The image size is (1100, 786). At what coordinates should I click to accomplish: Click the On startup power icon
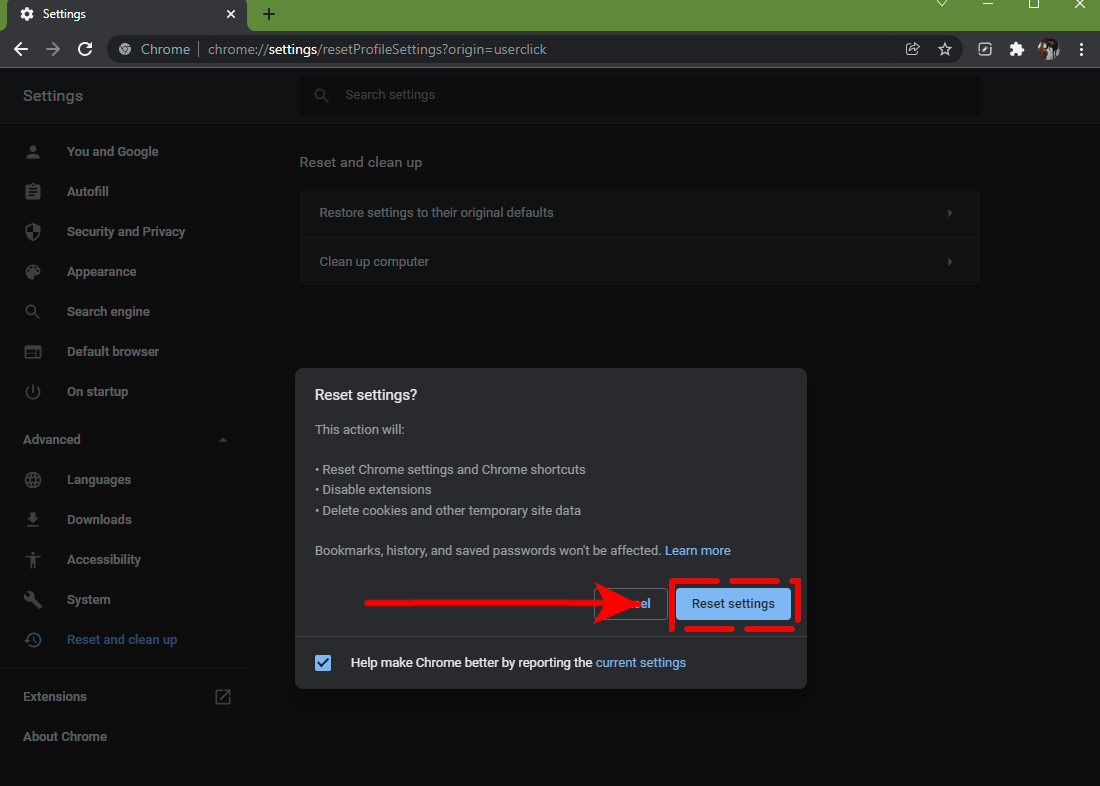[x=33, y=391]
